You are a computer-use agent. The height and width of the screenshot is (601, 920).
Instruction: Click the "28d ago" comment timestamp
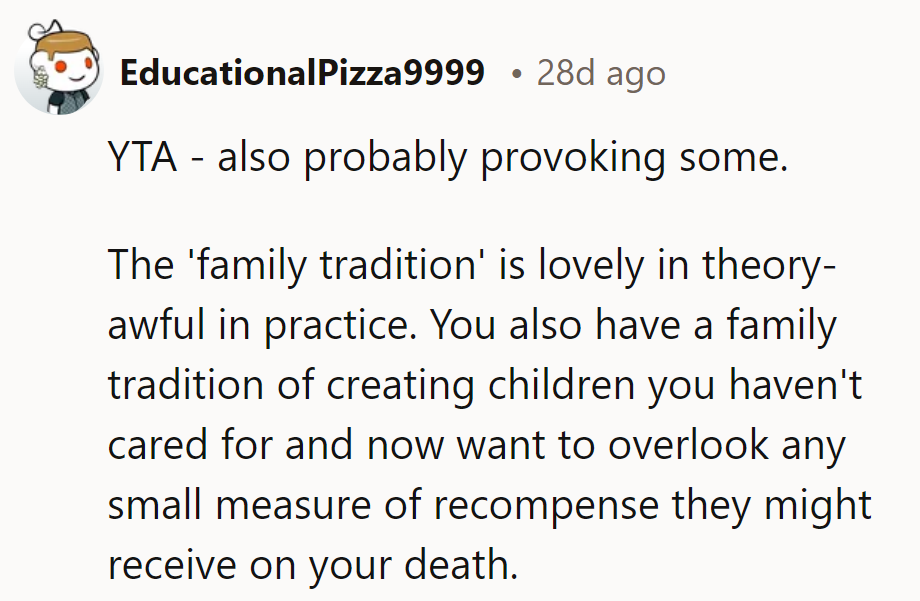[x=601, y=73]
